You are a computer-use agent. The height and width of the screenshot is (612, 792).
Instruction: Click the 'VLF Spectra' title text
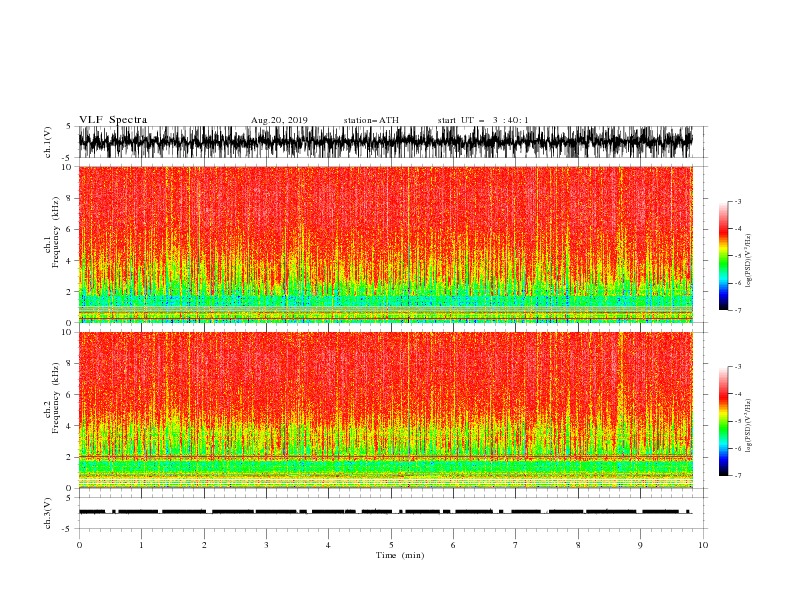pos(113,120)
